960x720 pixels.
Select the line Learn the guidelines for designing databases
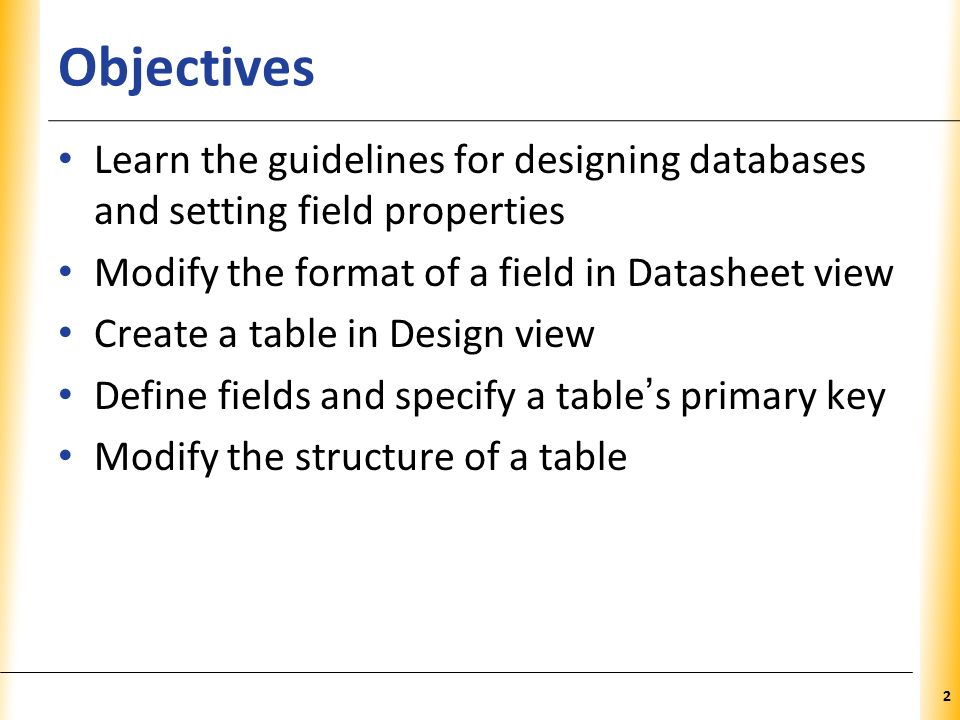click(479, 161)
